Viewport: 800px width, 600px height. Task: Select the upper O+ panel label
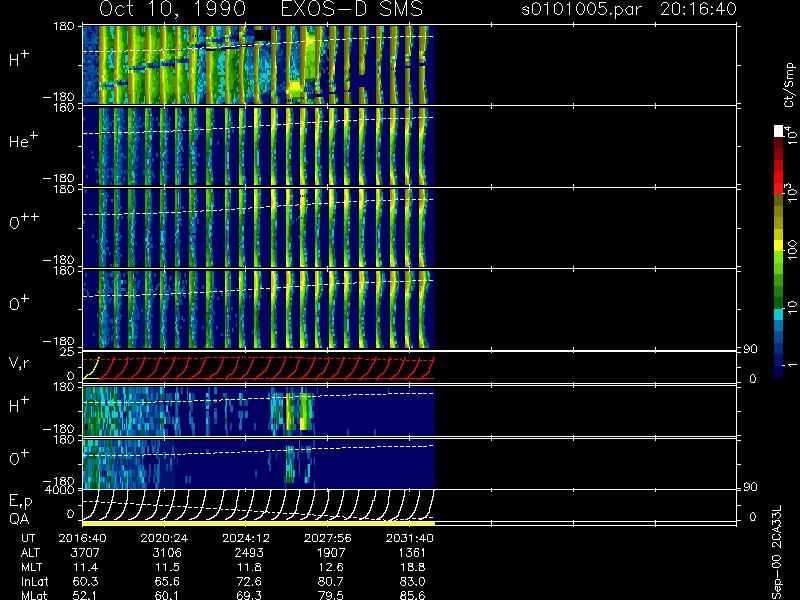click(19, 303)
